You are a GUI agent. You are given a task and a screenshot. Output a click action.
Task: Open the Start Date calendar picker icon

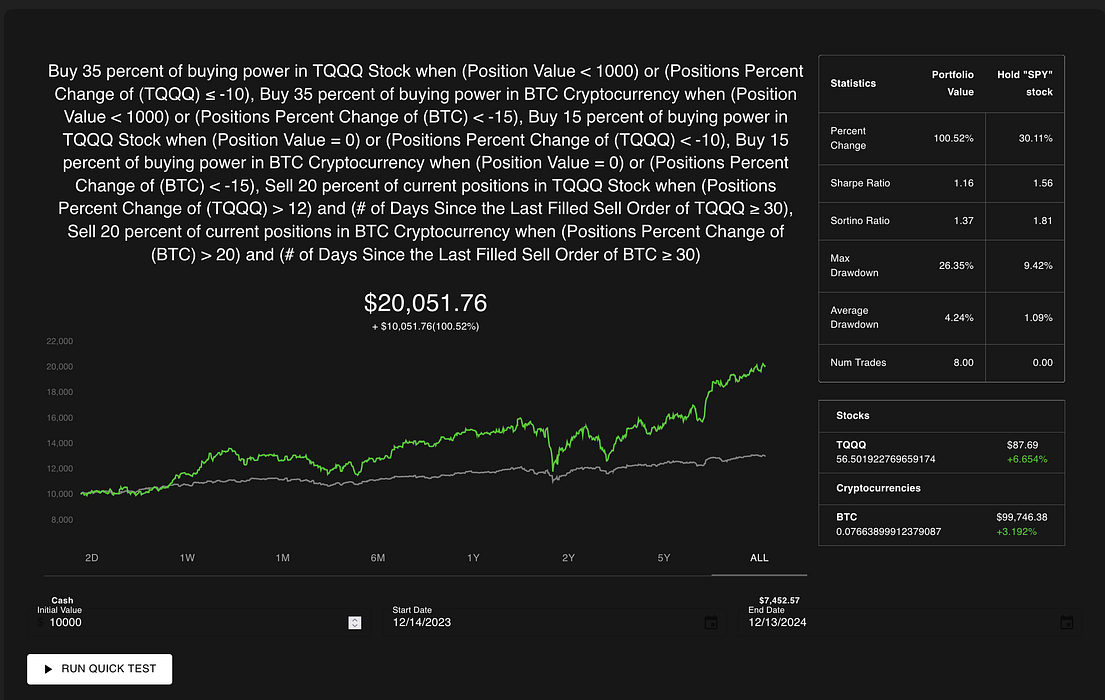[x=711, y=622]
